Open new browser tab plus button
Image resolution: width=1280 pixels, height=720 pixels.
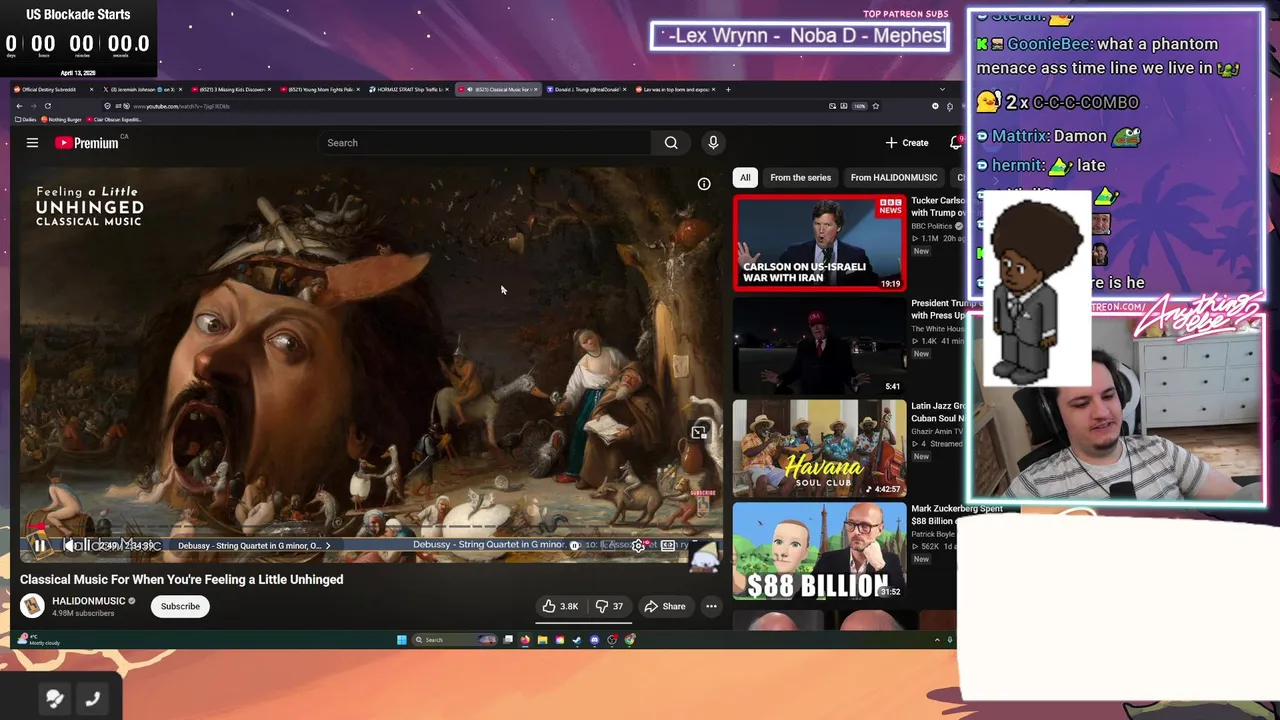728,89
